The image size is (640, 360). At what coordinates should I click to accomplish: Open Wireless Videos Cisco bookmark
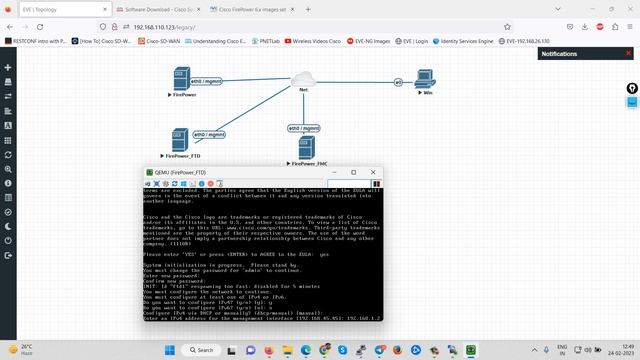pyautogui.click(x=313, y=41)
